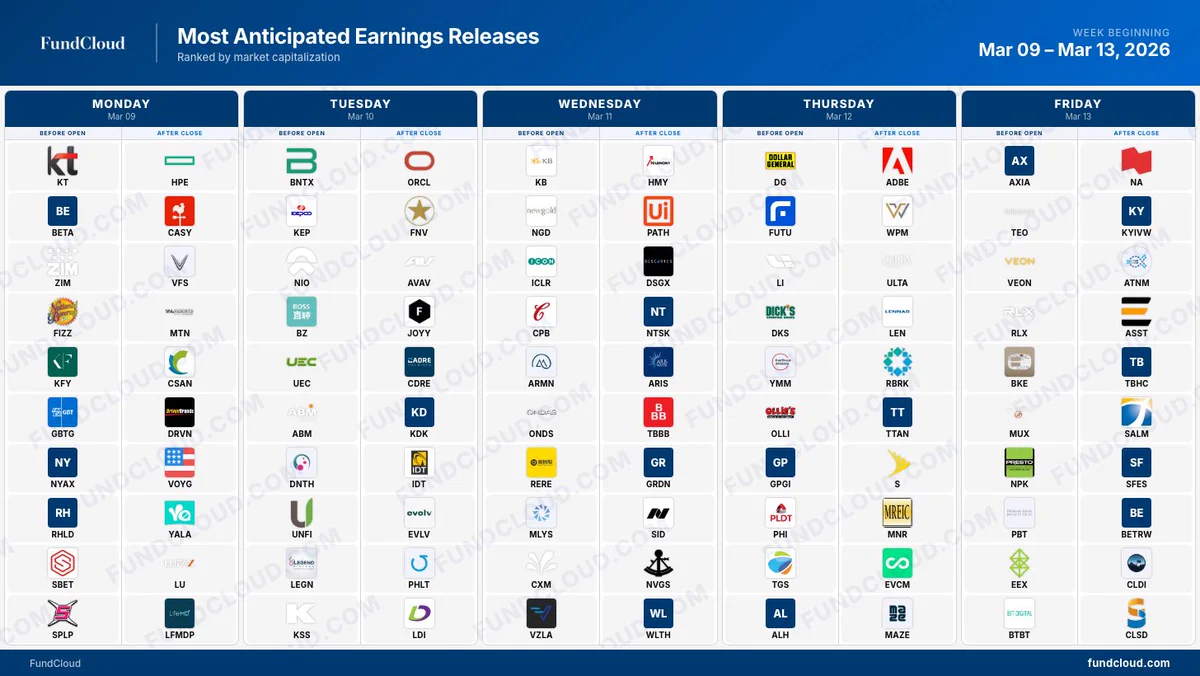Click the GPGI ticker tile
Viewport: 1200px width, 676px height.
(780, 468)
